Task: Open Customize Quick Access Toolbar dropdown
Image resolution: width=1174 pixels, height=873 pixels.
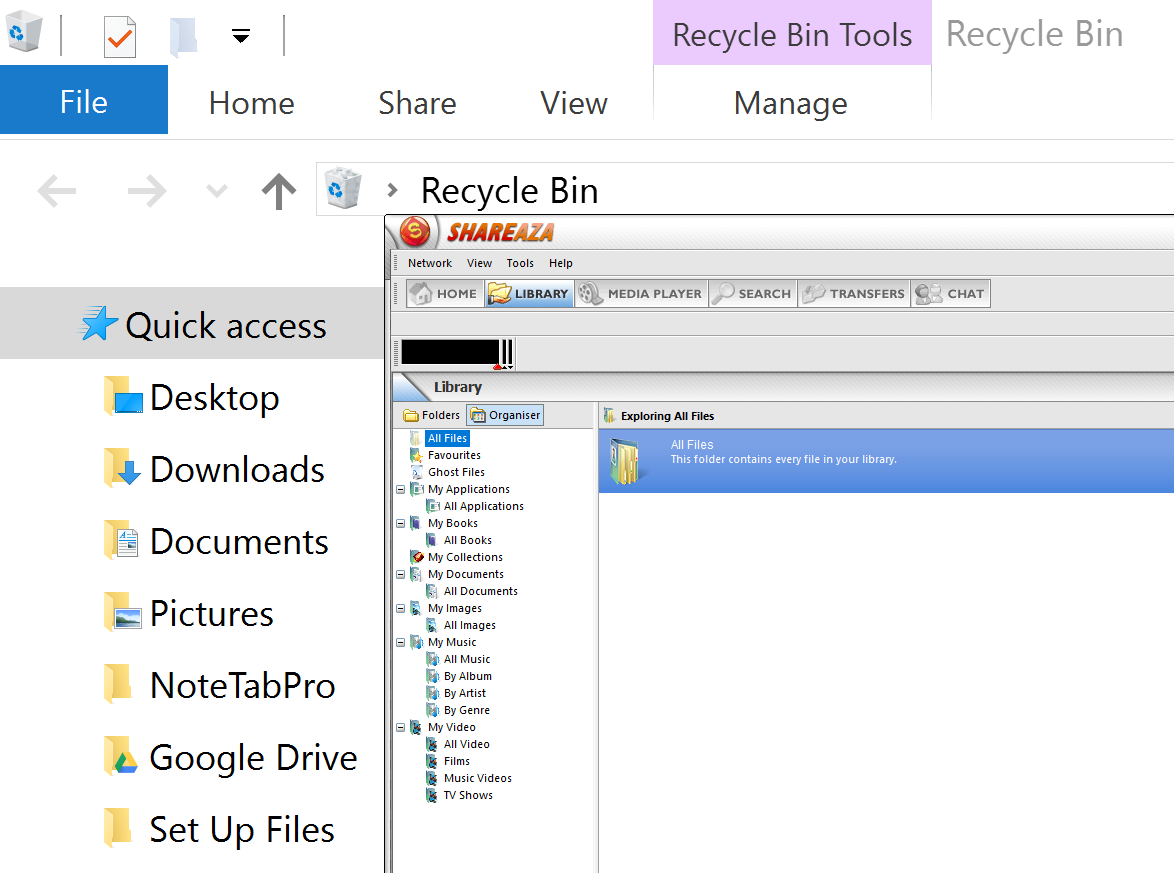Action: pyautogui.click(x=240, y=37)
